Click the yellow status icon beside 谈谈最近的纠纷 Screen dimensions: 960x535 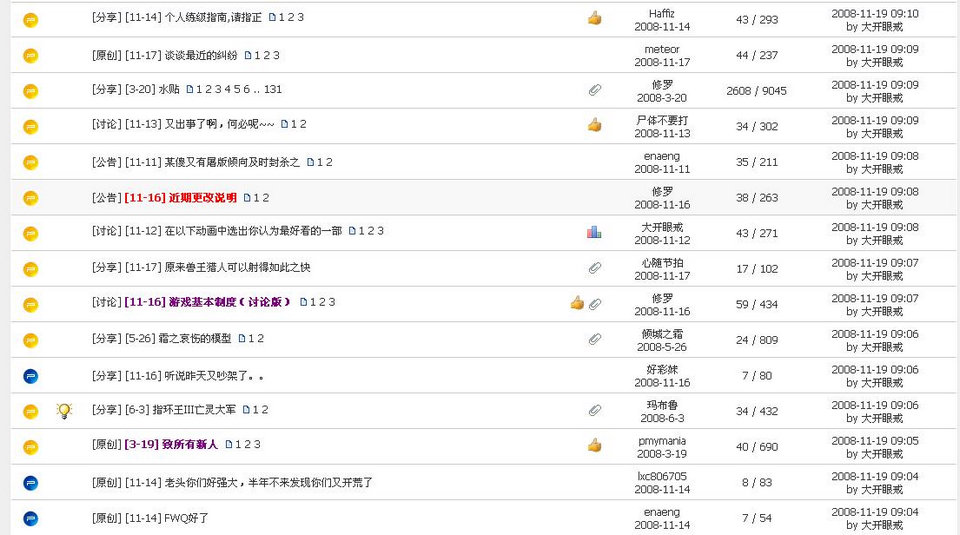tap(31, 56)
